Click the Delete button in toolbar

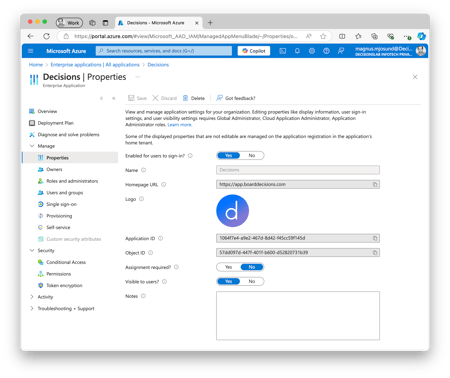(x=194, y=98)
